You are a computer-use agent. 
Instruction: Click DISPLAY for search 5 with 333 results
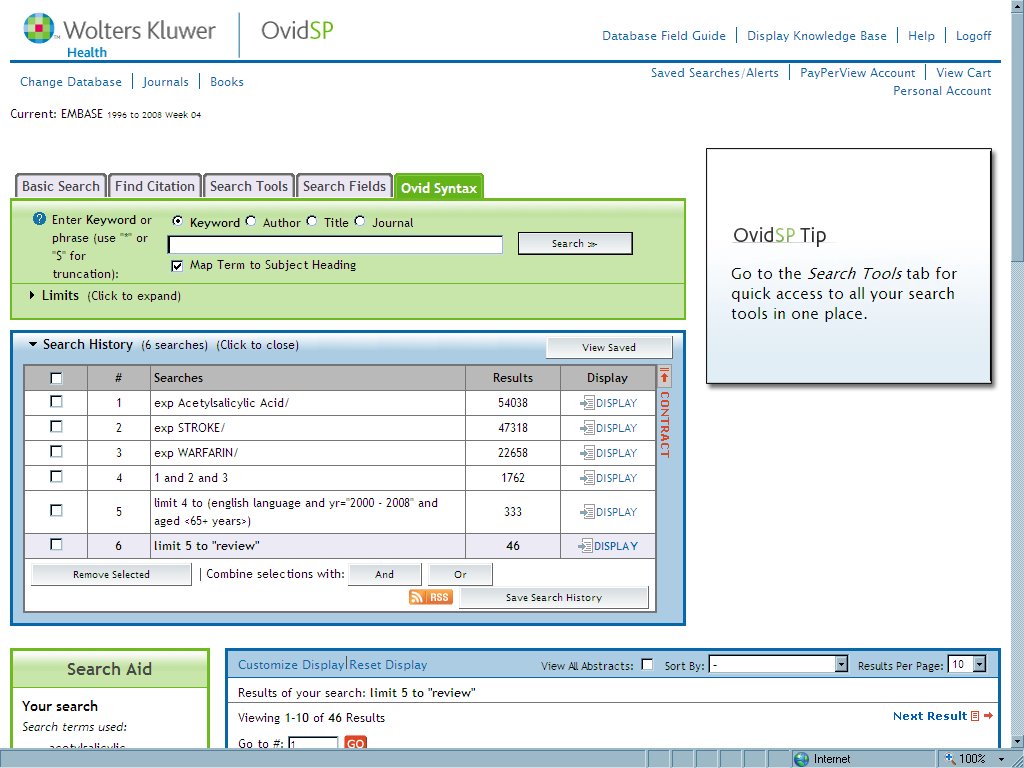(x=608, y=511)
